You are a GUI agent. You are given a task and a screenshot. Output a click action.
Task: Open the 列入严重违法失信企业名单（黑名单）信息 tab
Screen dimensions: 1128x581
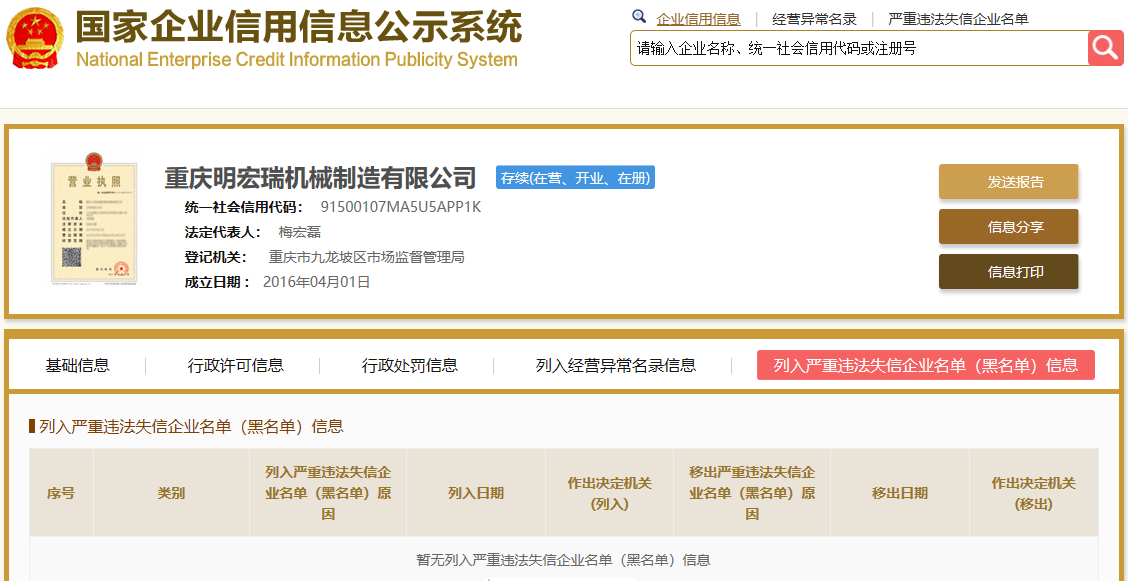coord(926,365)
